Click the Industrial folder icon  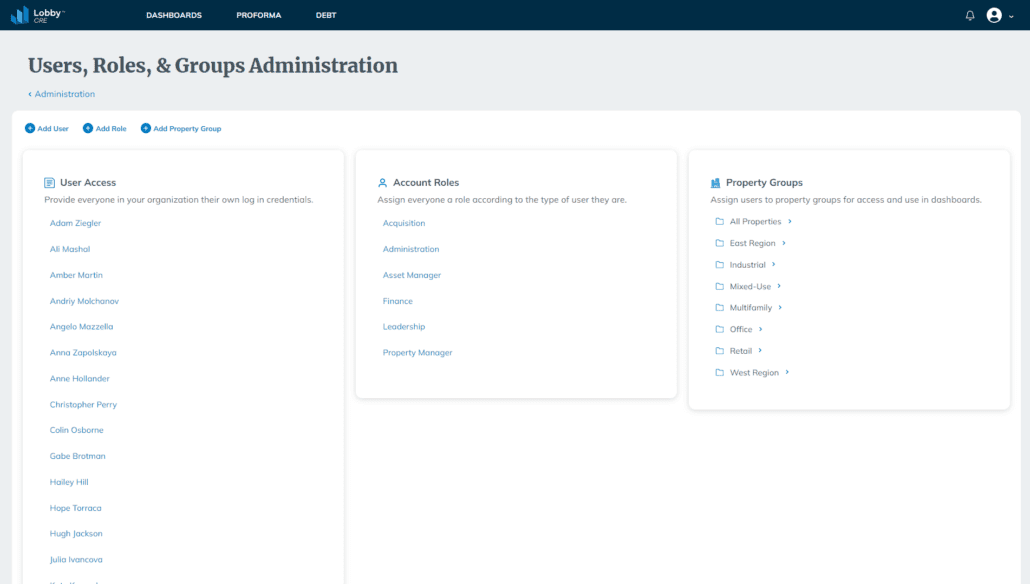pyautogui.click(x=719, y=265)
